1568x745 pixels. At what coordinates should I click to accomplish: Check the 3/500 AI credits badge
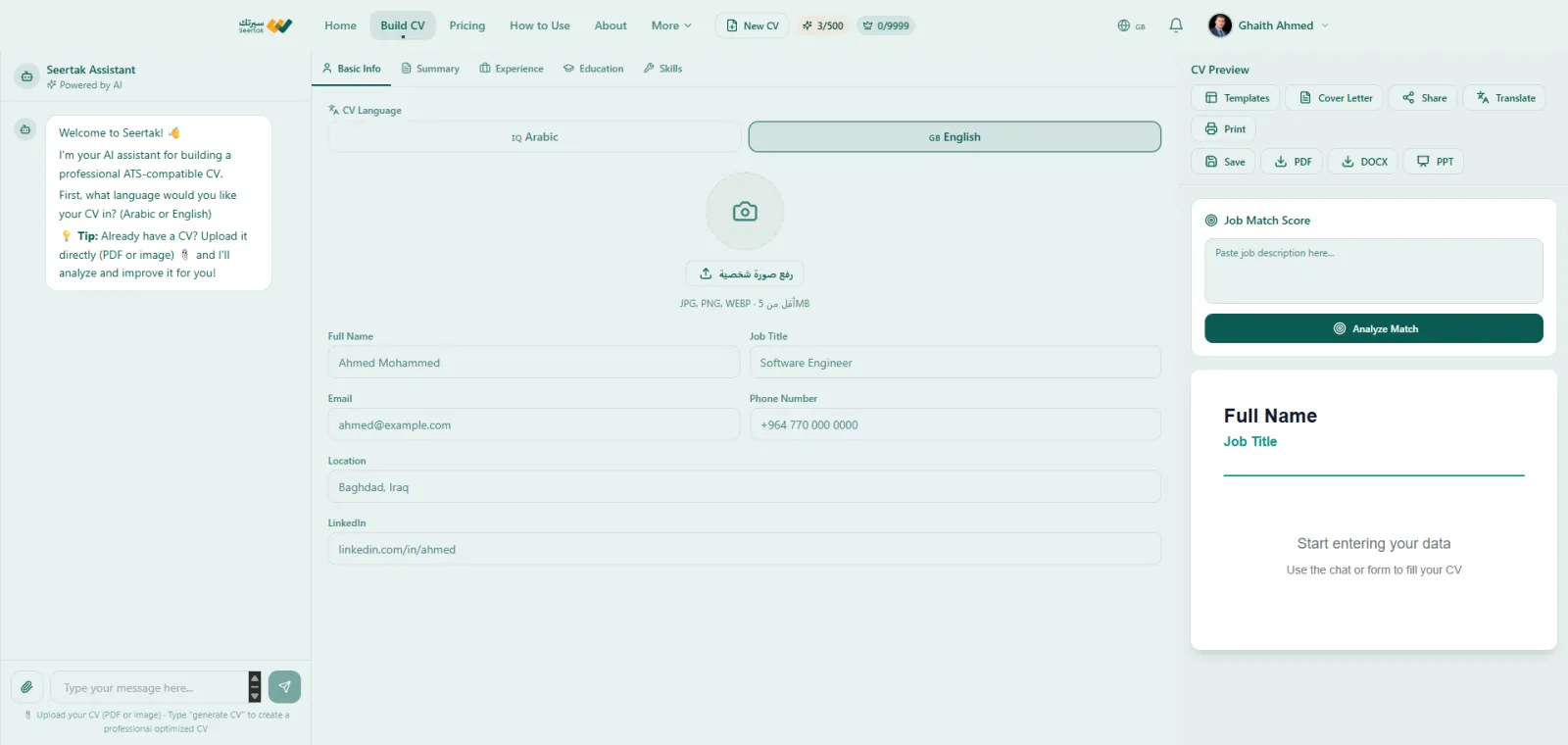click(x=823, y=25)
